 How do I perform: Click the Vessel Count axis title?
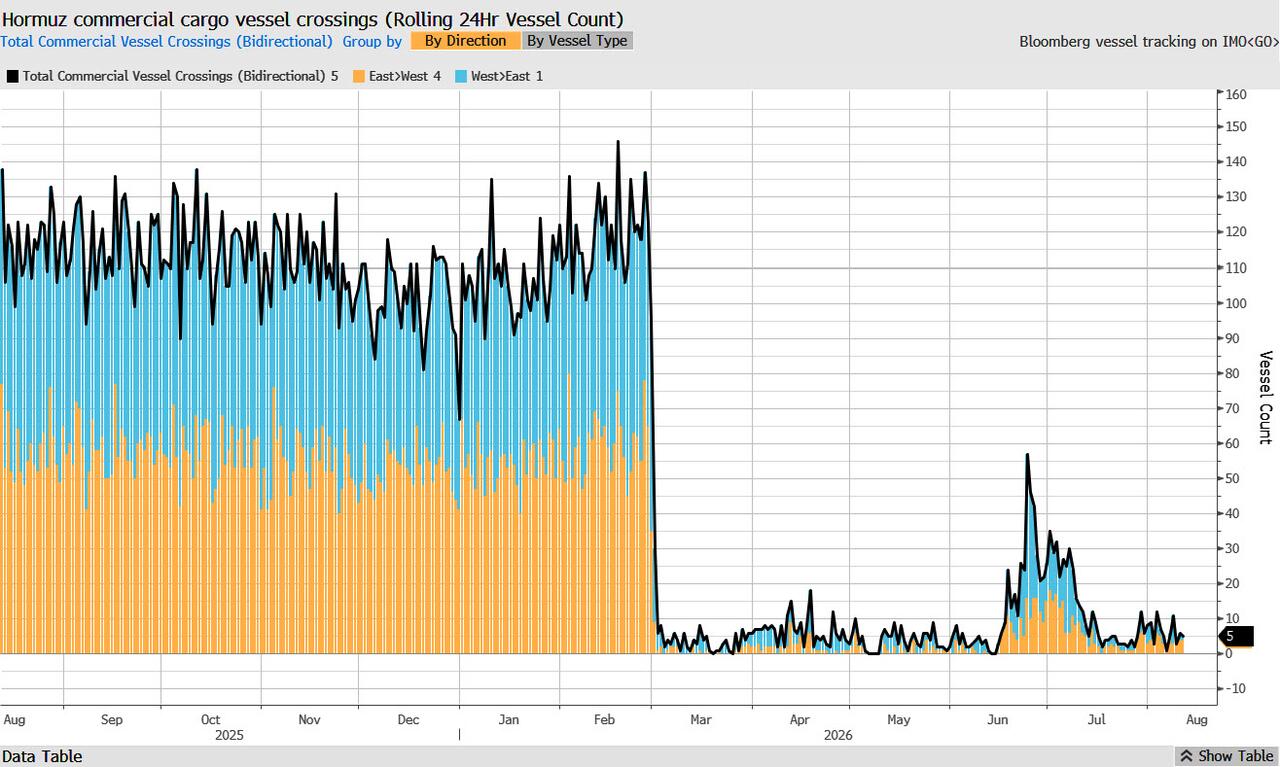1265,397
